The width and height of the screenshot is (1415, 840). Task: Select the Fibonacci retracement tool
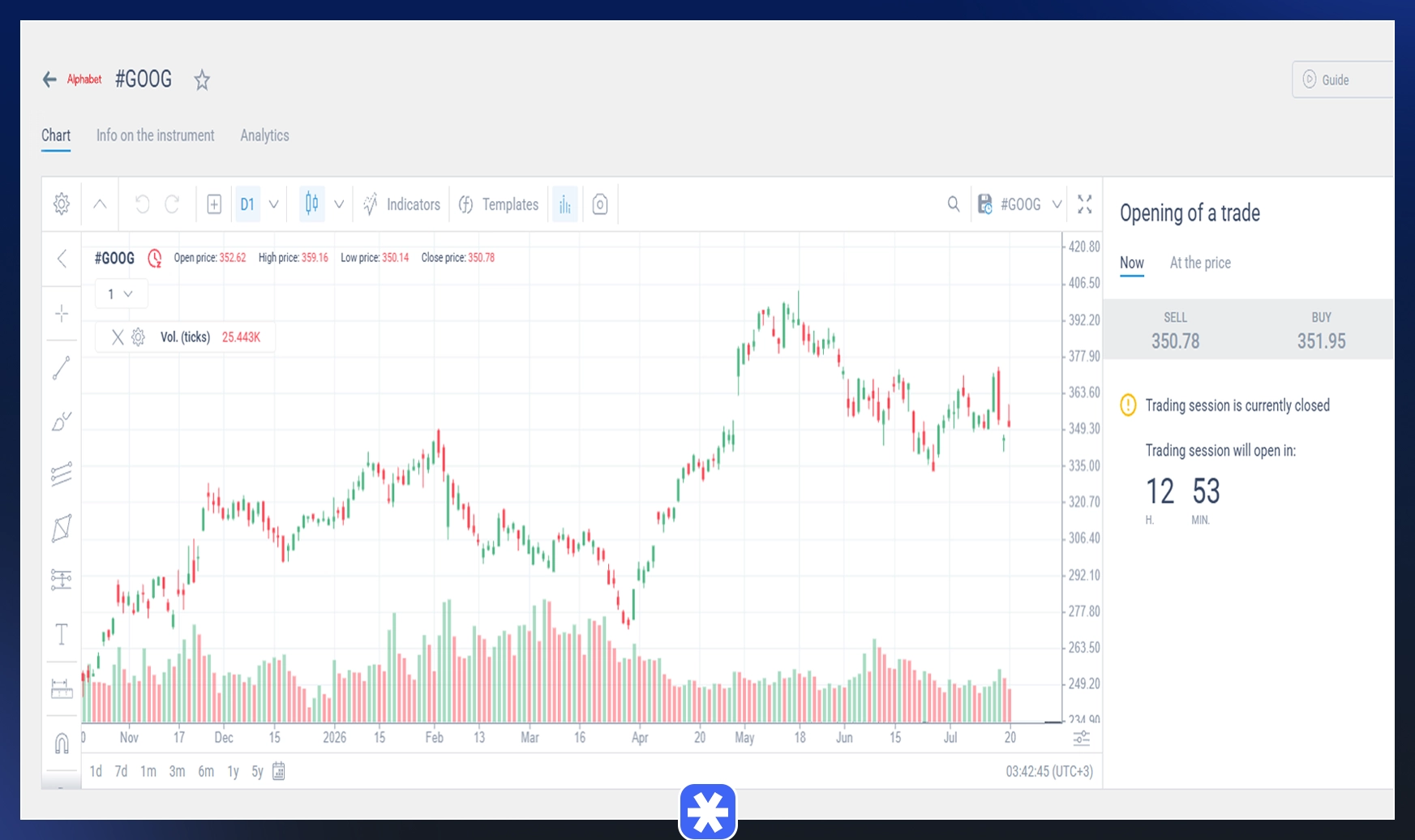click(62, 579)
